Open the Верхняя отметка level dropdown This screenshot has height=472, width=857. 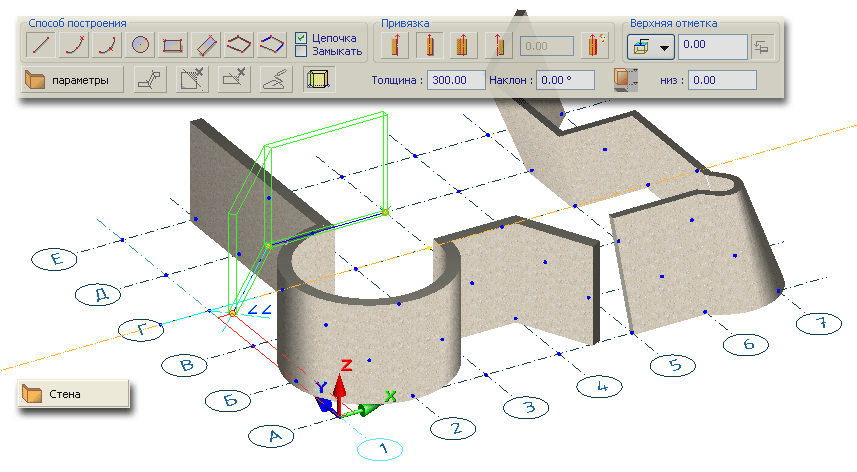[650, 45]
